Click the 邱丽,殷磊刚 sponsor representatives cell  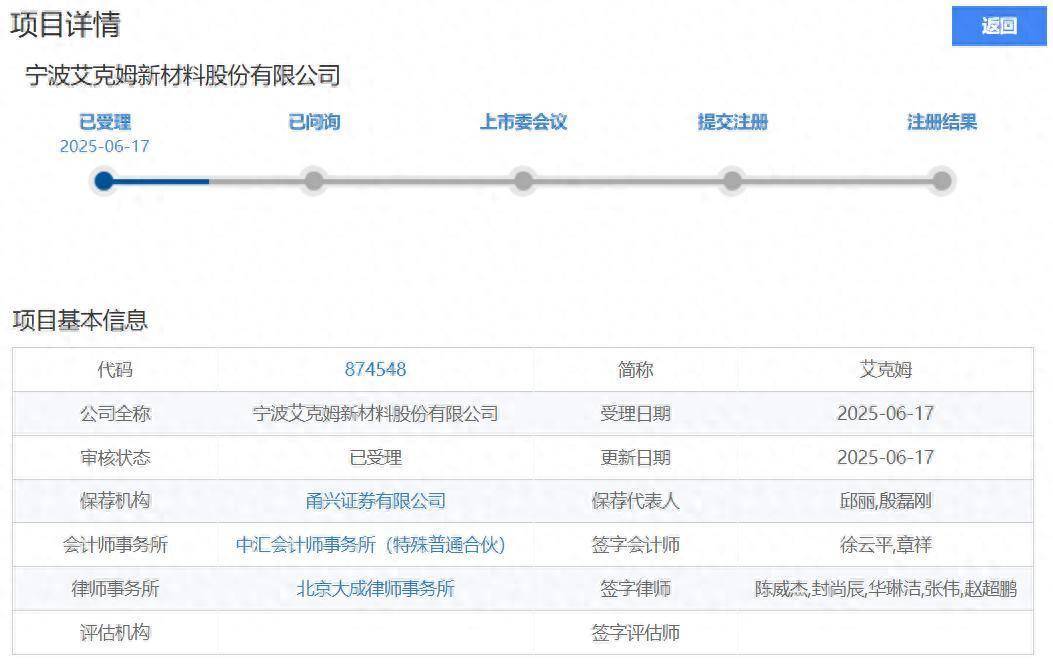(x=886, y=501)
